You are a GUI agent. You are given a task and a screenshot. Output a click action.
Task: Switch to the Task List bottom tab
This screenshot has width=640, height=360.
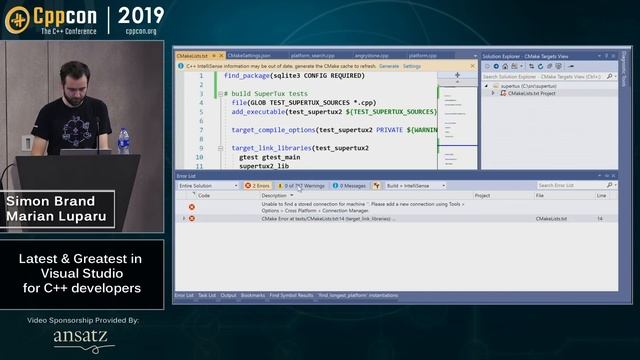click(207, 296)
